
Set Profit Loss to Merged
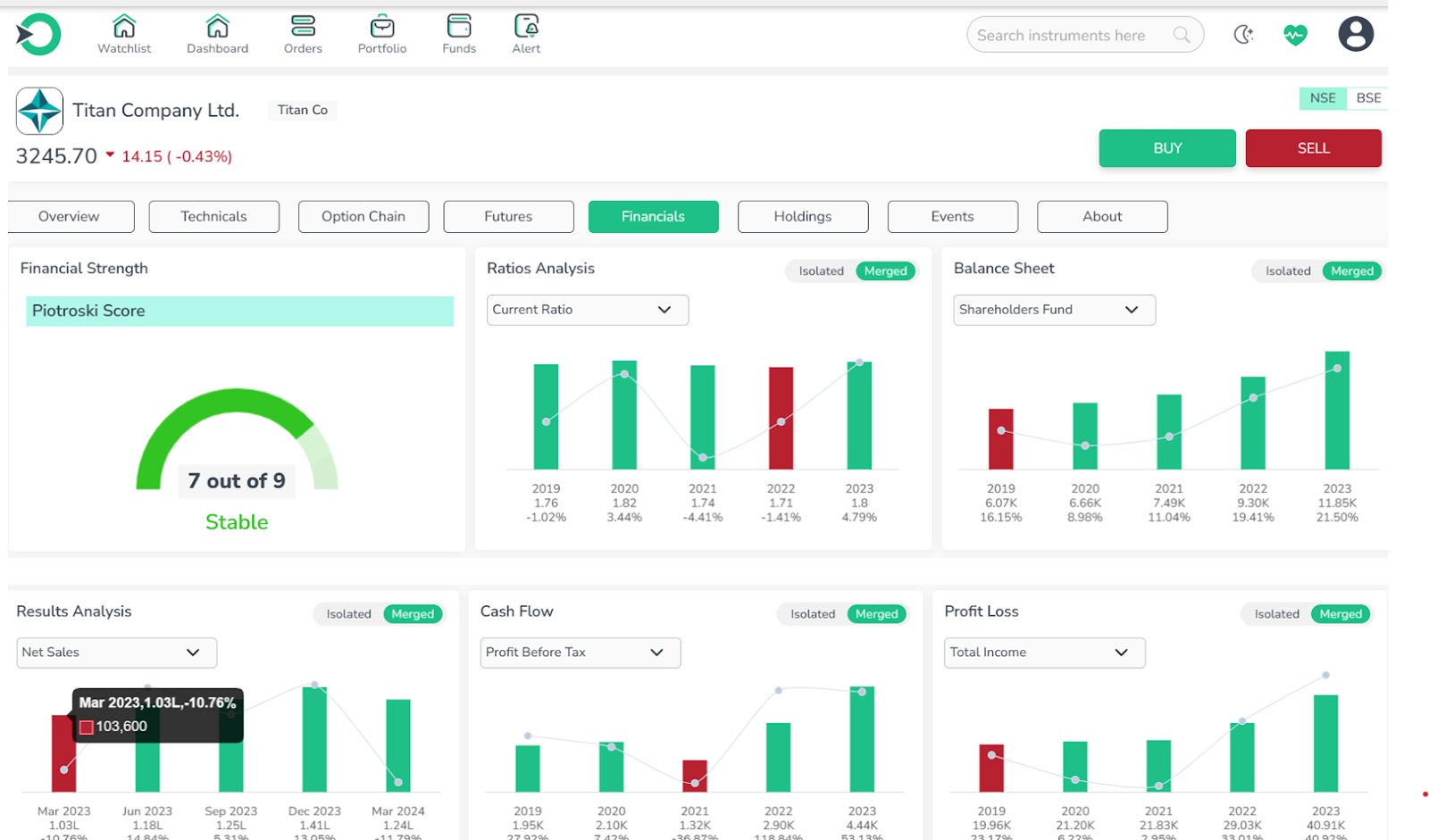tap(1341, 614)
